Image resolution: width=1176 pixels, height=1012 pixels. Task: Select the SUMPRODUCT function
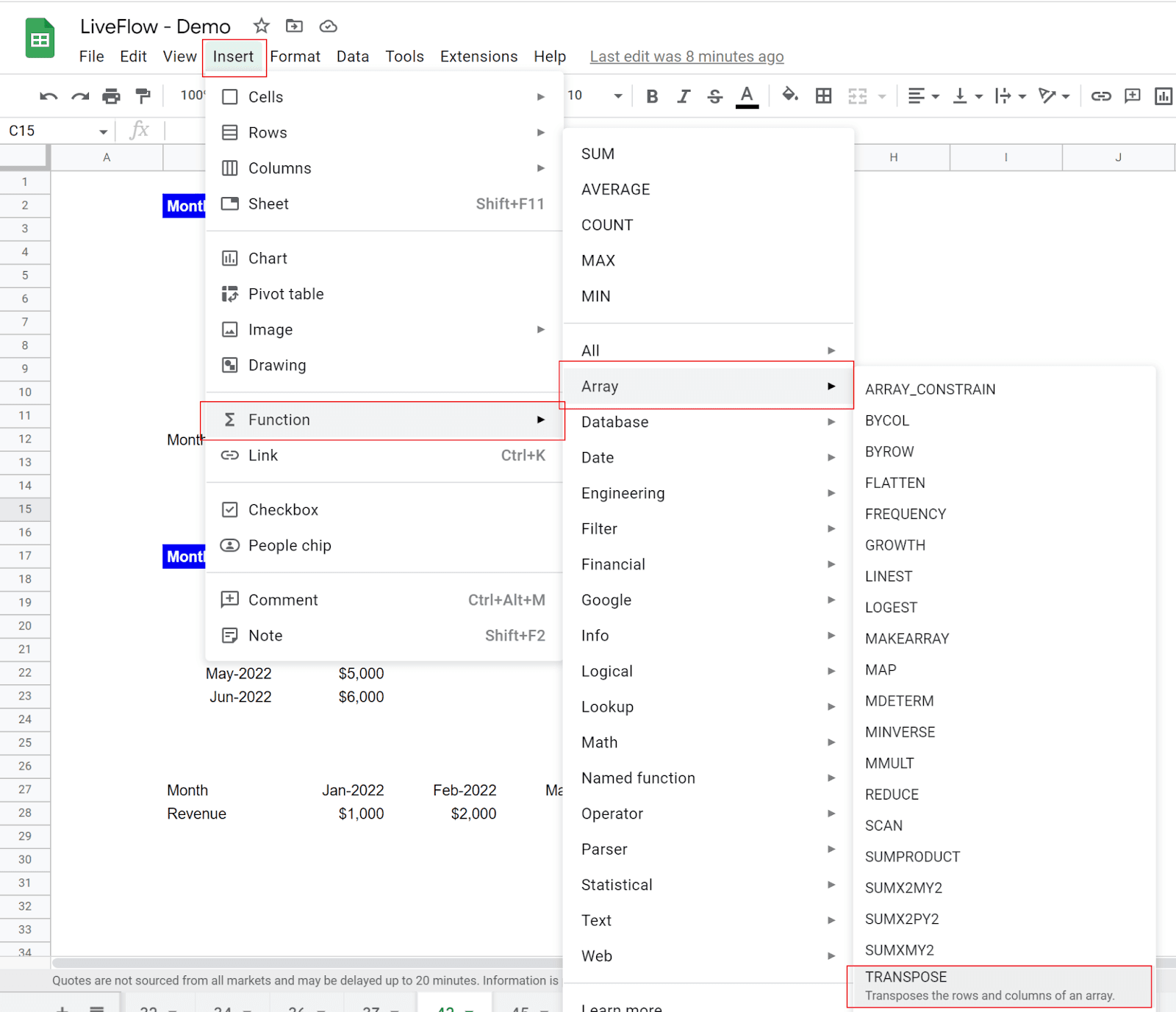[1004, 857]
